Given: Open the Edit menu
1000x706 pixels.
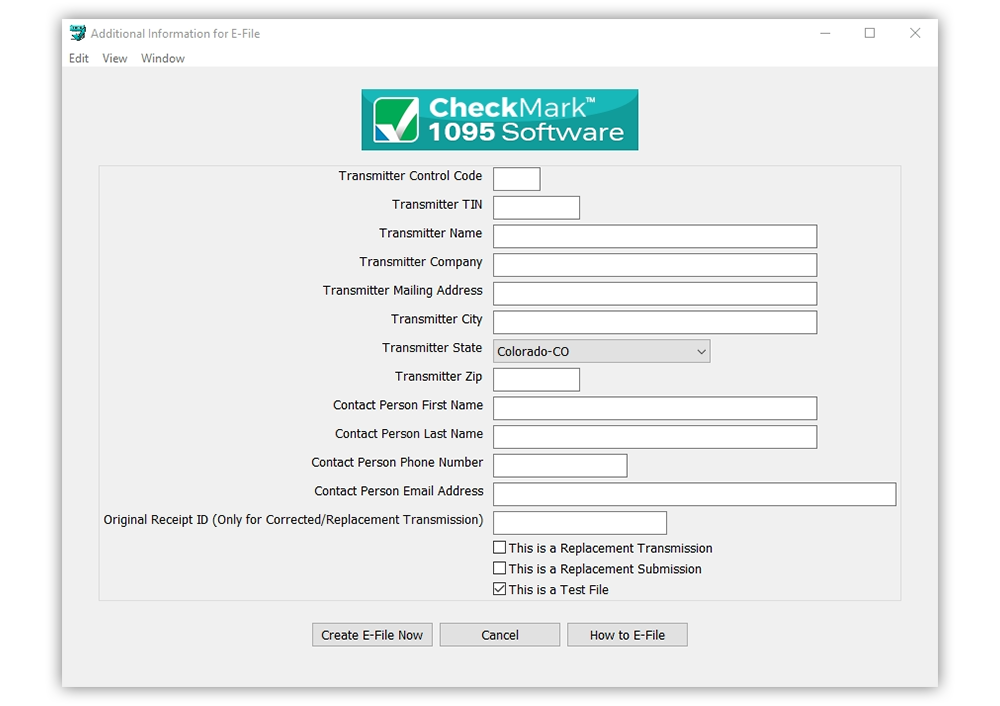Looking at the screenshot, I should 78,58.
